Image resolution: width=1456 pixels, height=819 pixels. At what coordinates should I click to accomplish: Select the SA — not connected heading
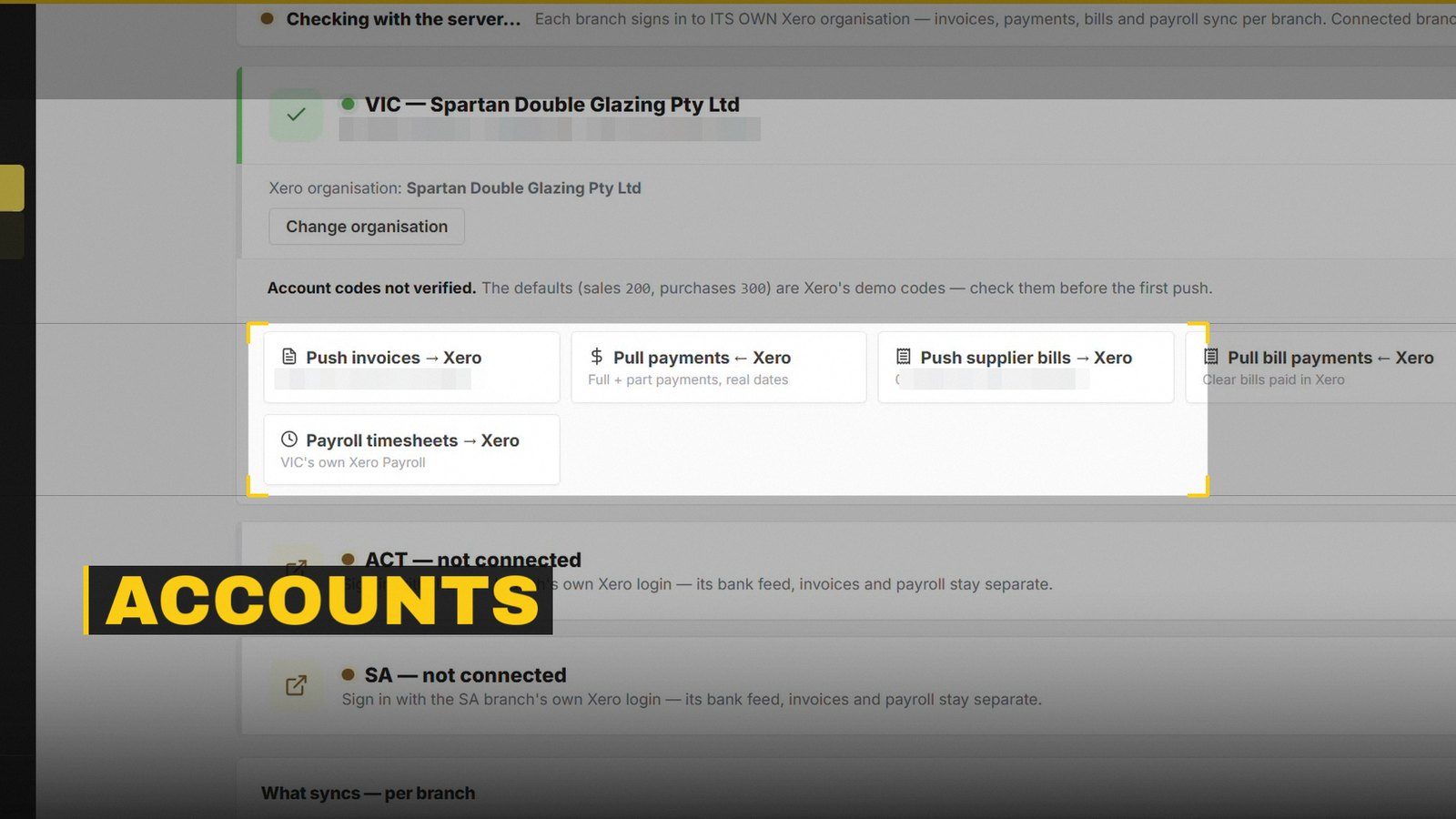(x=465, y=675)
